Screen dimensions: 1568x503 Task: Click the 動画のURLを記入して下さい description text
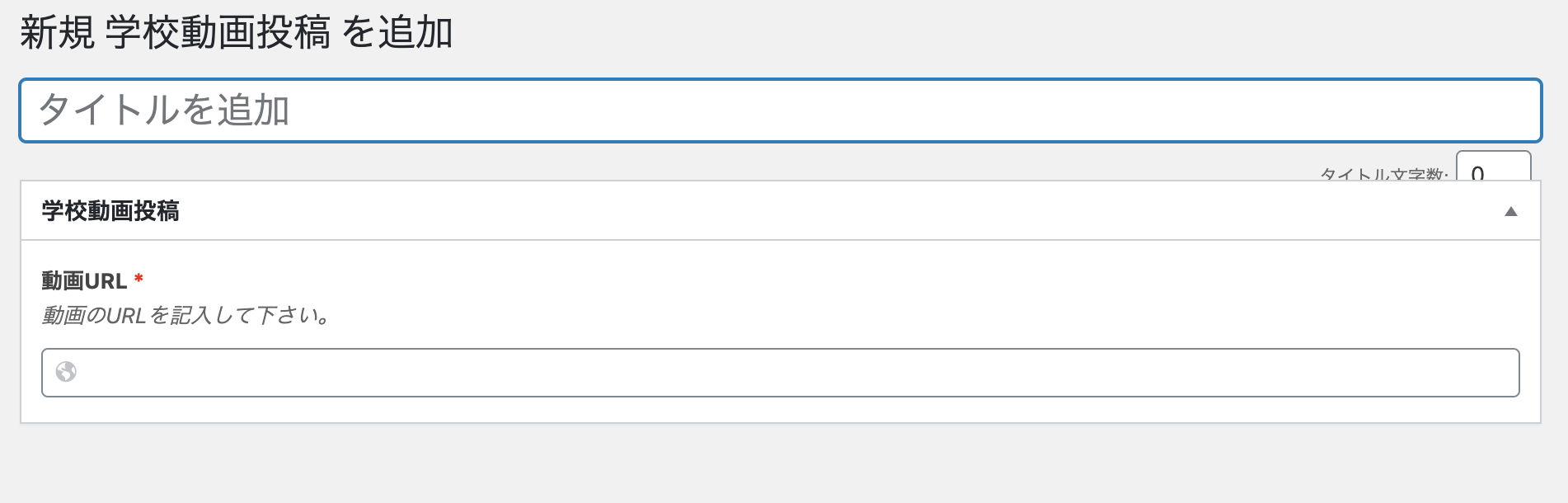pyautogui.click(x=185, y=316)
